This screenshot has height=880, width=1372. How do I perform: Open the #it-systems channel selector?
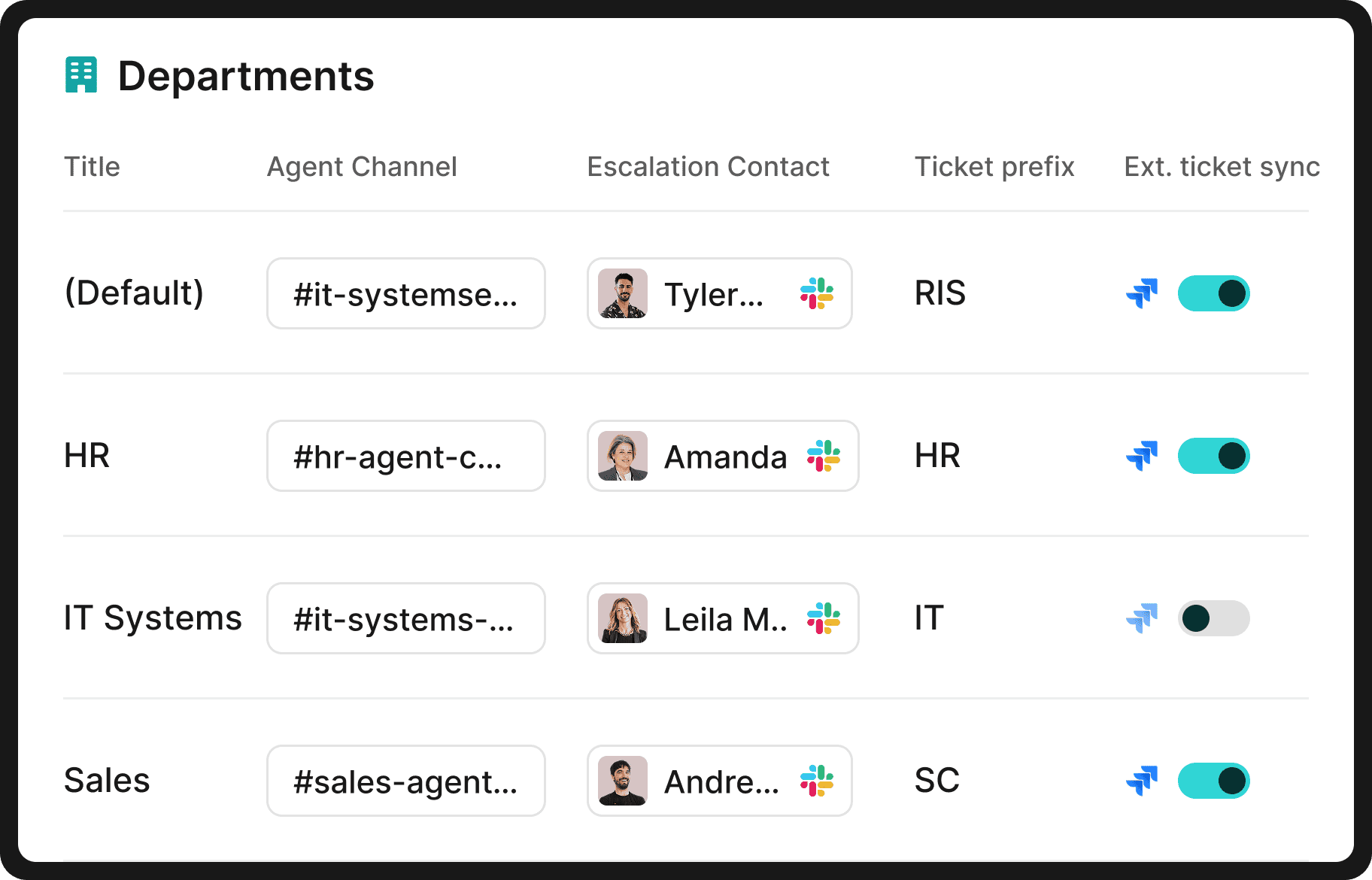click(x=405, y=618)
